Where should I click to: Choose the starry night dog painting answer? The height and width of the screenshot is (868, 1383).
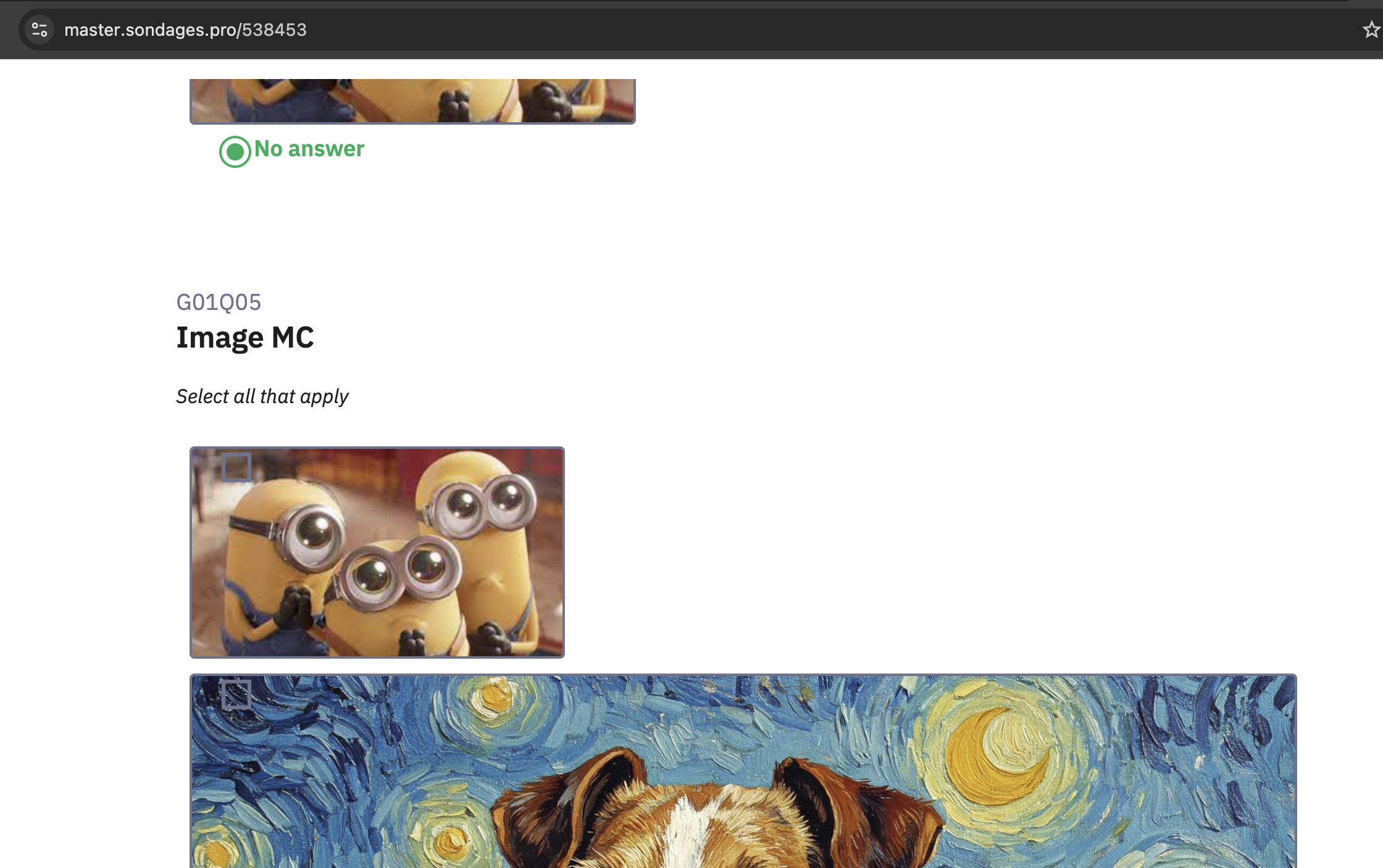click(743, 772)
